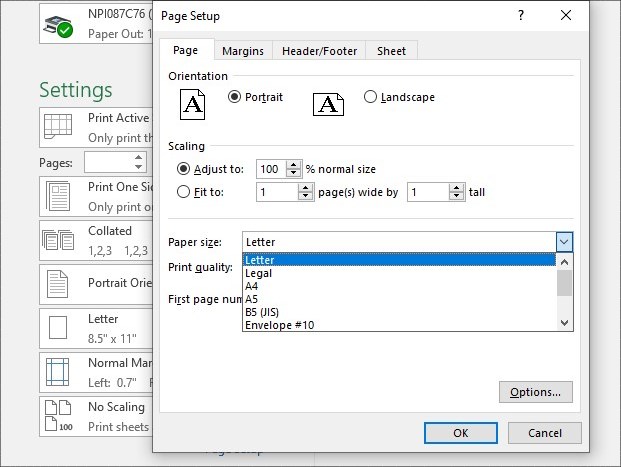Click the help question mark button
Image resolution: width=621 pixels, height=467 pixels.
tap(521, 16)
